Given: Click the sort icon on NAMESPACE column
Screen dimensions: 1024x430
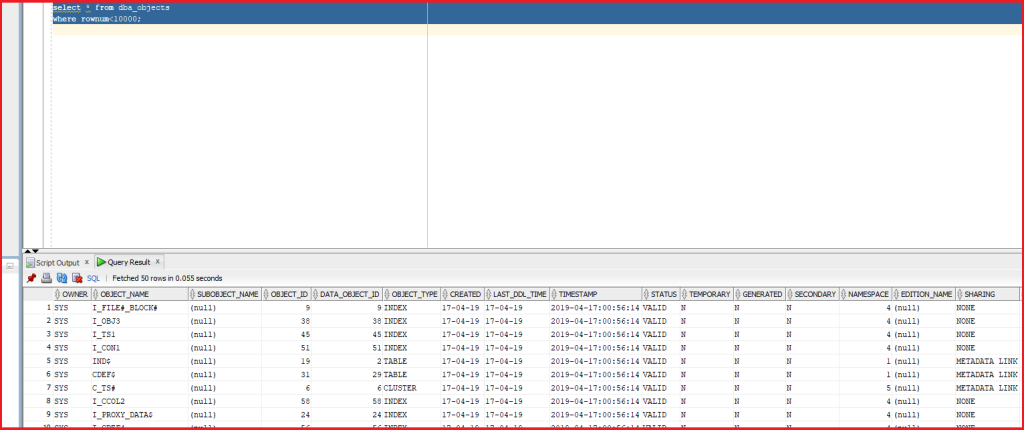Looking at the screenshot, I should 843,294.
